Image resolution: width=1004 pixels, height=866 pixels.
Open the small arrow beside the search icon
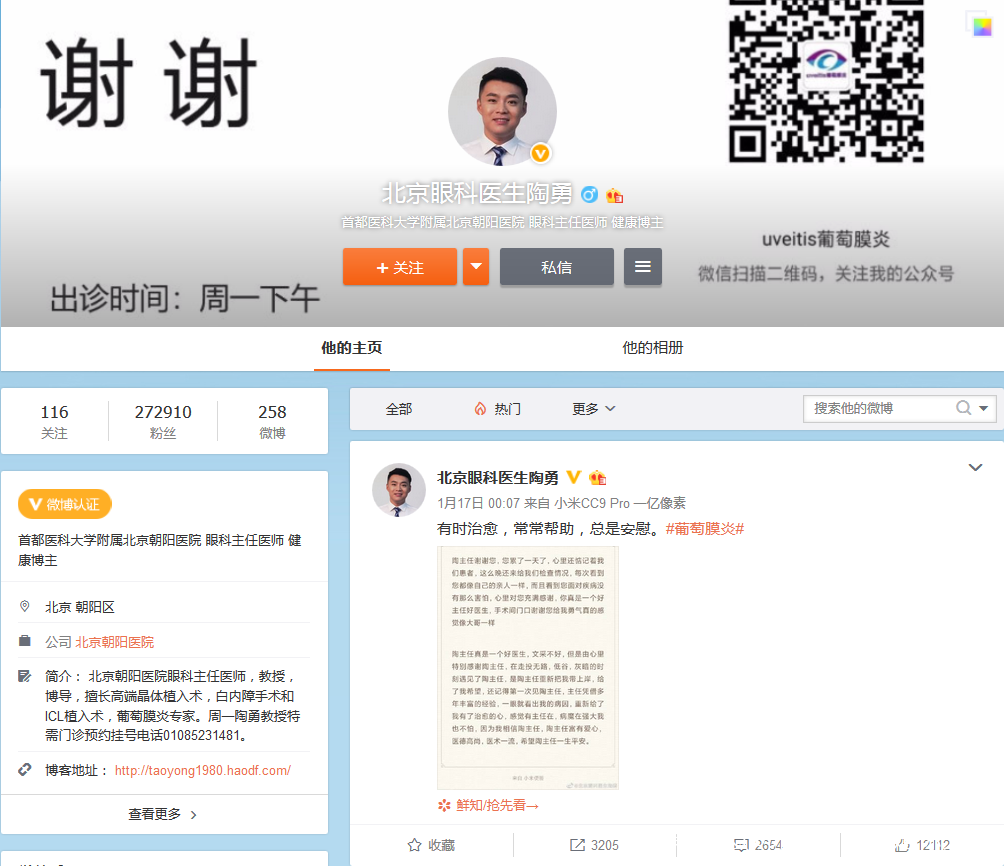tap(984, 408)
